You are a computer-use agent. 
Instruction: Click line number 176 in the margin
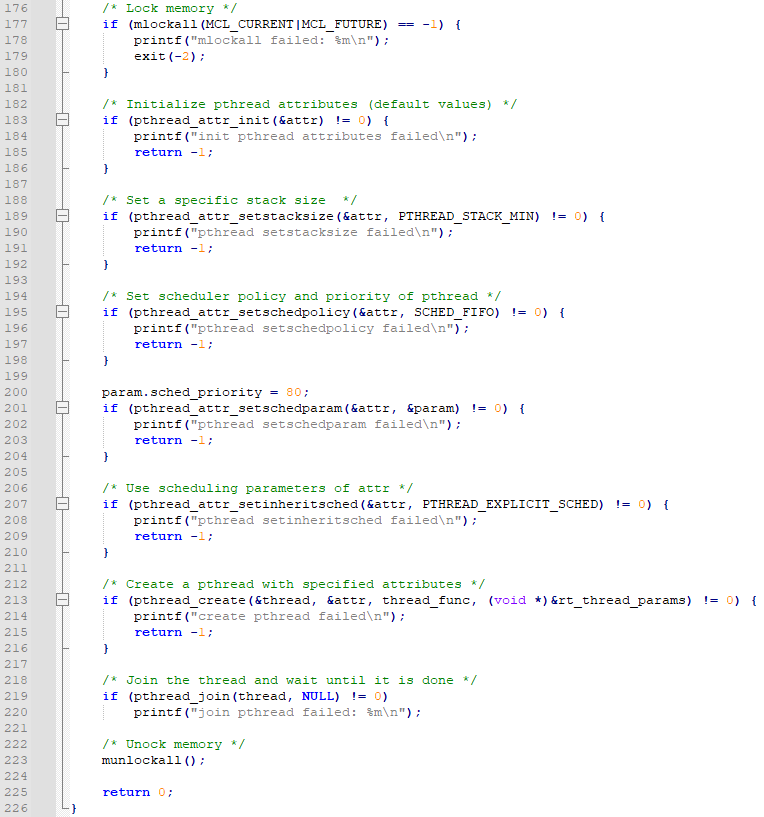[16, 8]
